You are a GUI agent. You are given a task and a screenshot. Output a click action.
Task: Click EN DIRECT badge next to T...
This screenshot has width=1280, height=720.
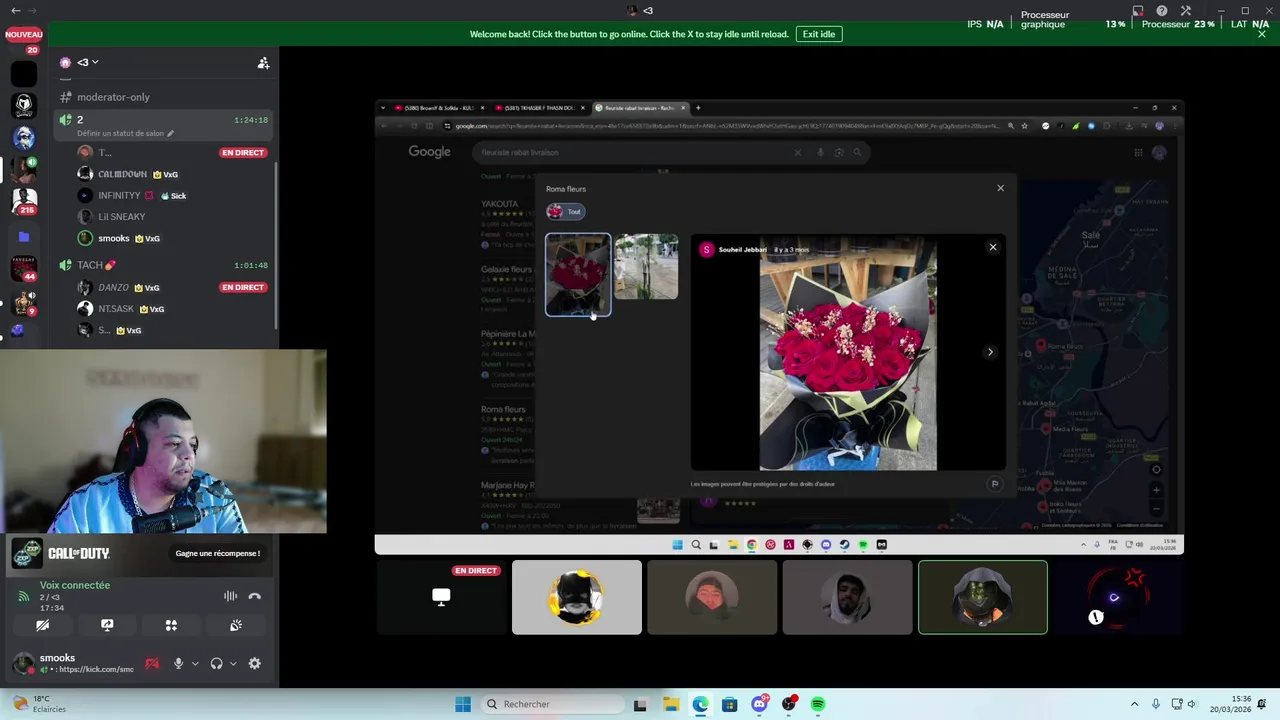click(x=243, y=152)
